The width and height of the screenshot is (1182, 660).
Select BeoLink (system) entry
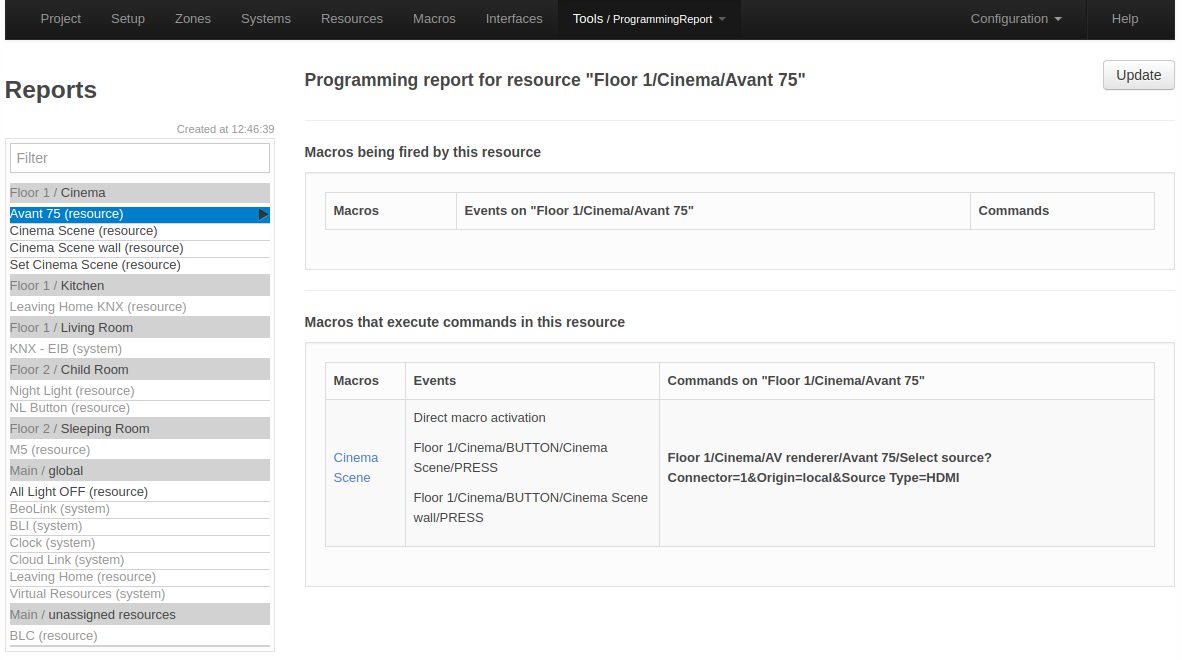(x=139, y=509)
